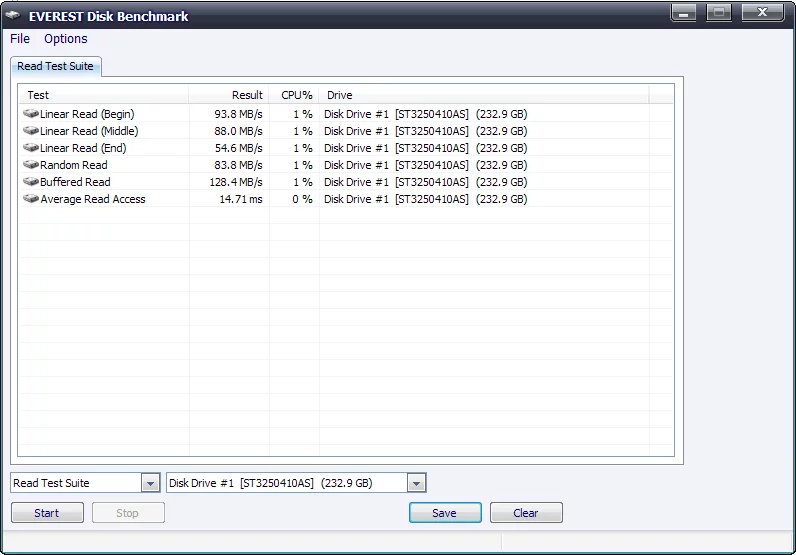Click the disk icon beside Average Read Access

tap(31, 199)
